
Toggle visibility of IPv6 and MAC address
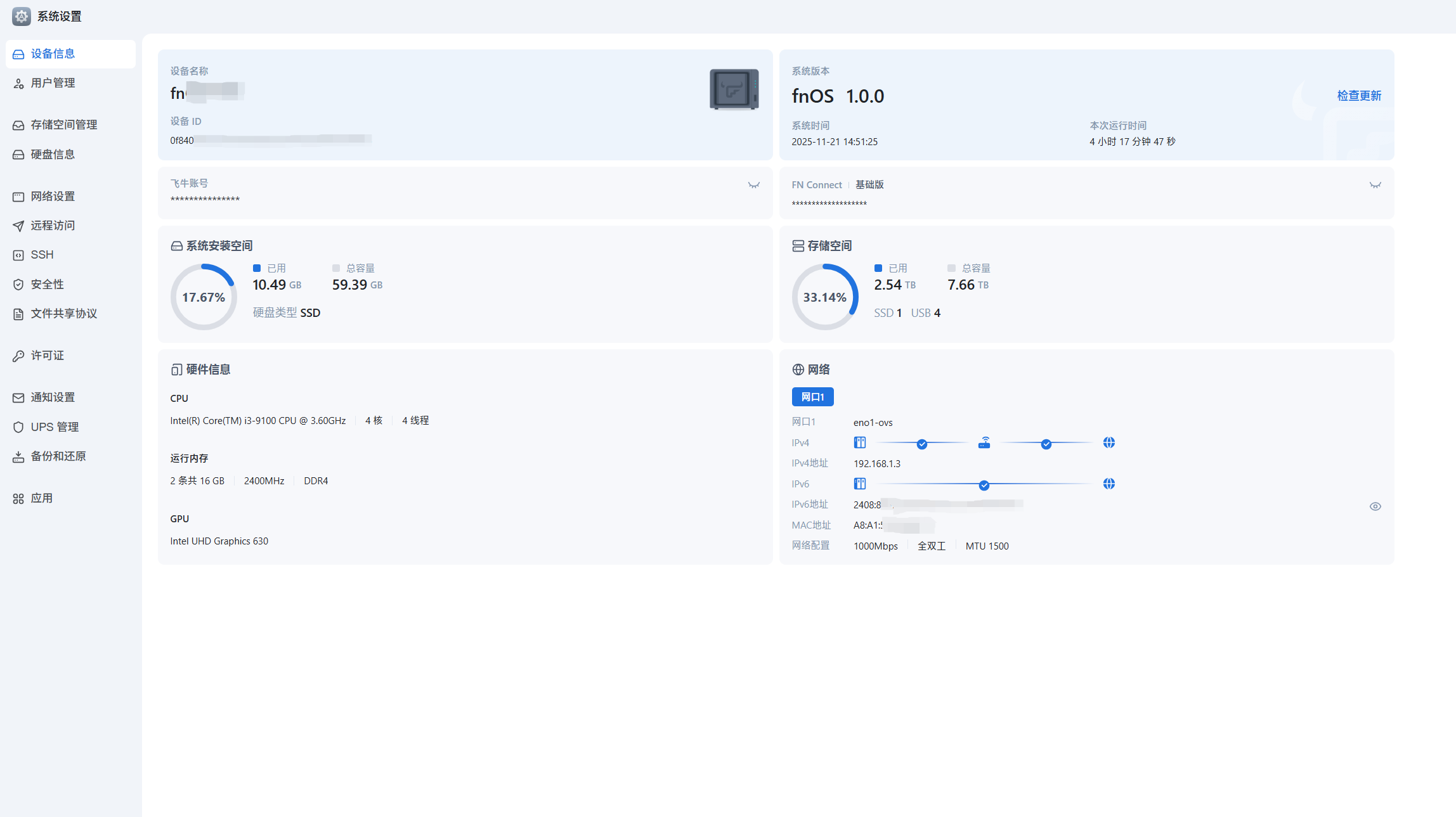(1375, 506)
